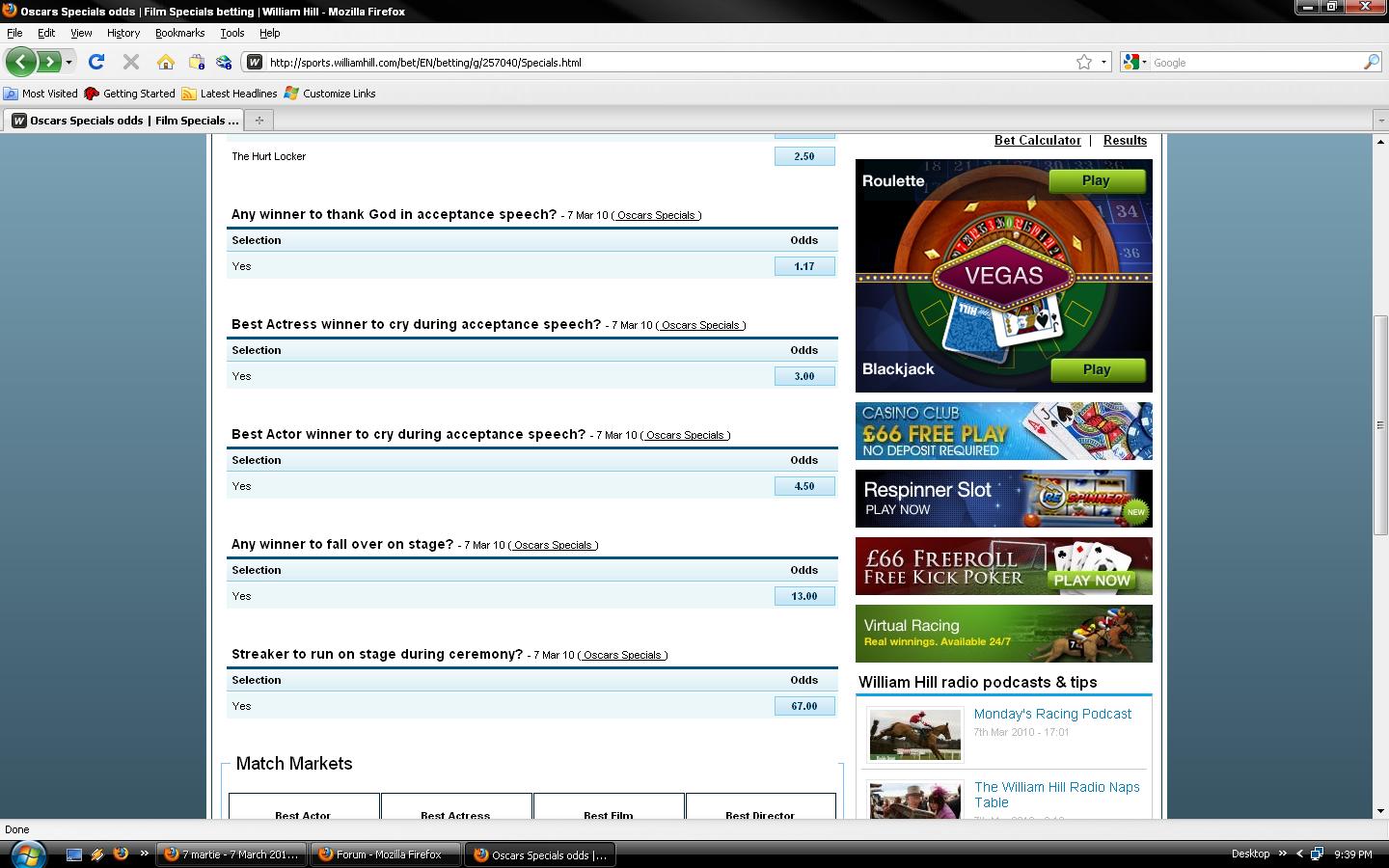The width and height of the screenshot is (1389, 868).
Task: Click the scrollbar down arrow
Action: pos(1380,811)
